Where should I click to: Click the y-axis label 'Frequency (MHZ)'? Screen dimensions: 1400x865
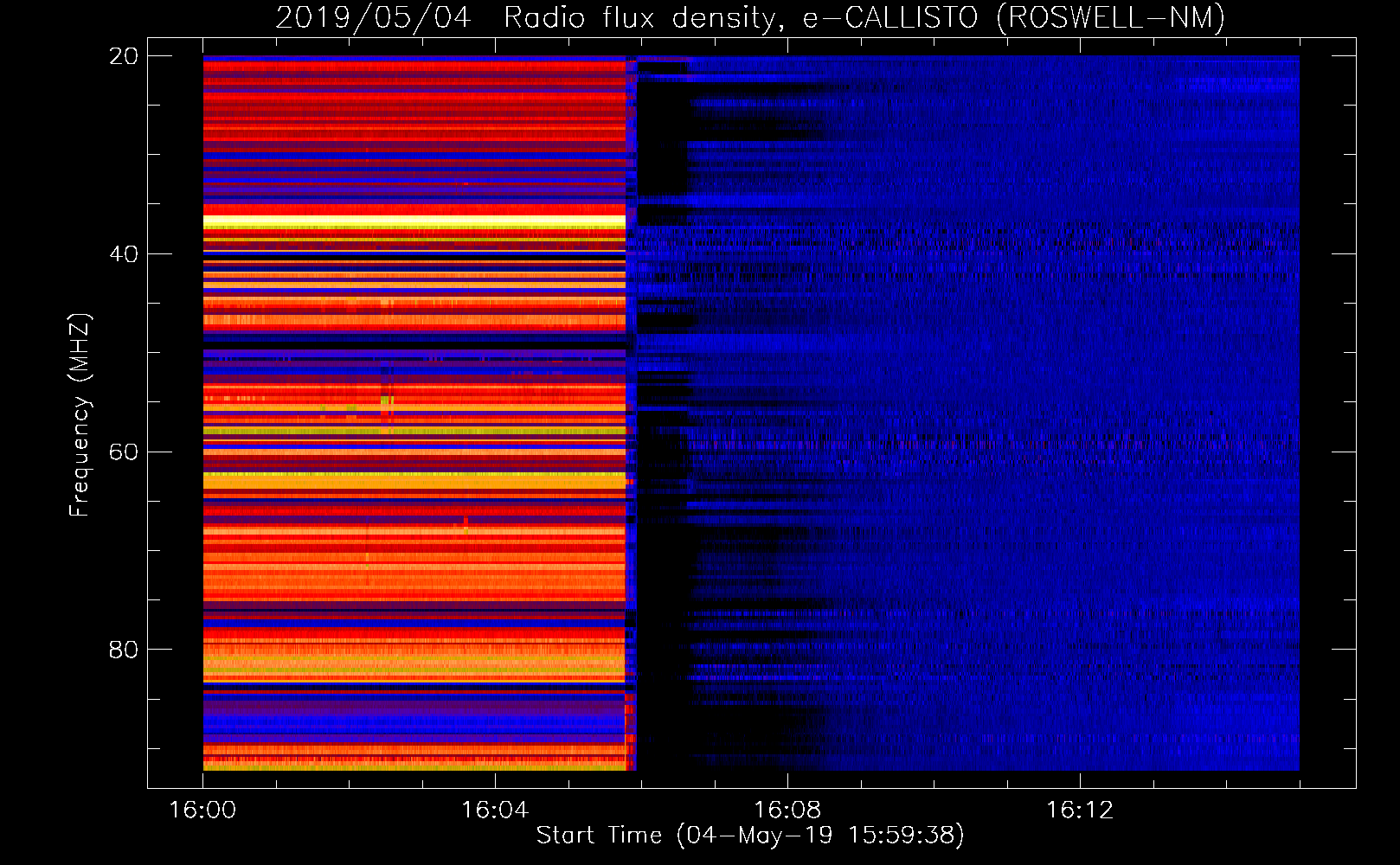(x=80, y=415)
